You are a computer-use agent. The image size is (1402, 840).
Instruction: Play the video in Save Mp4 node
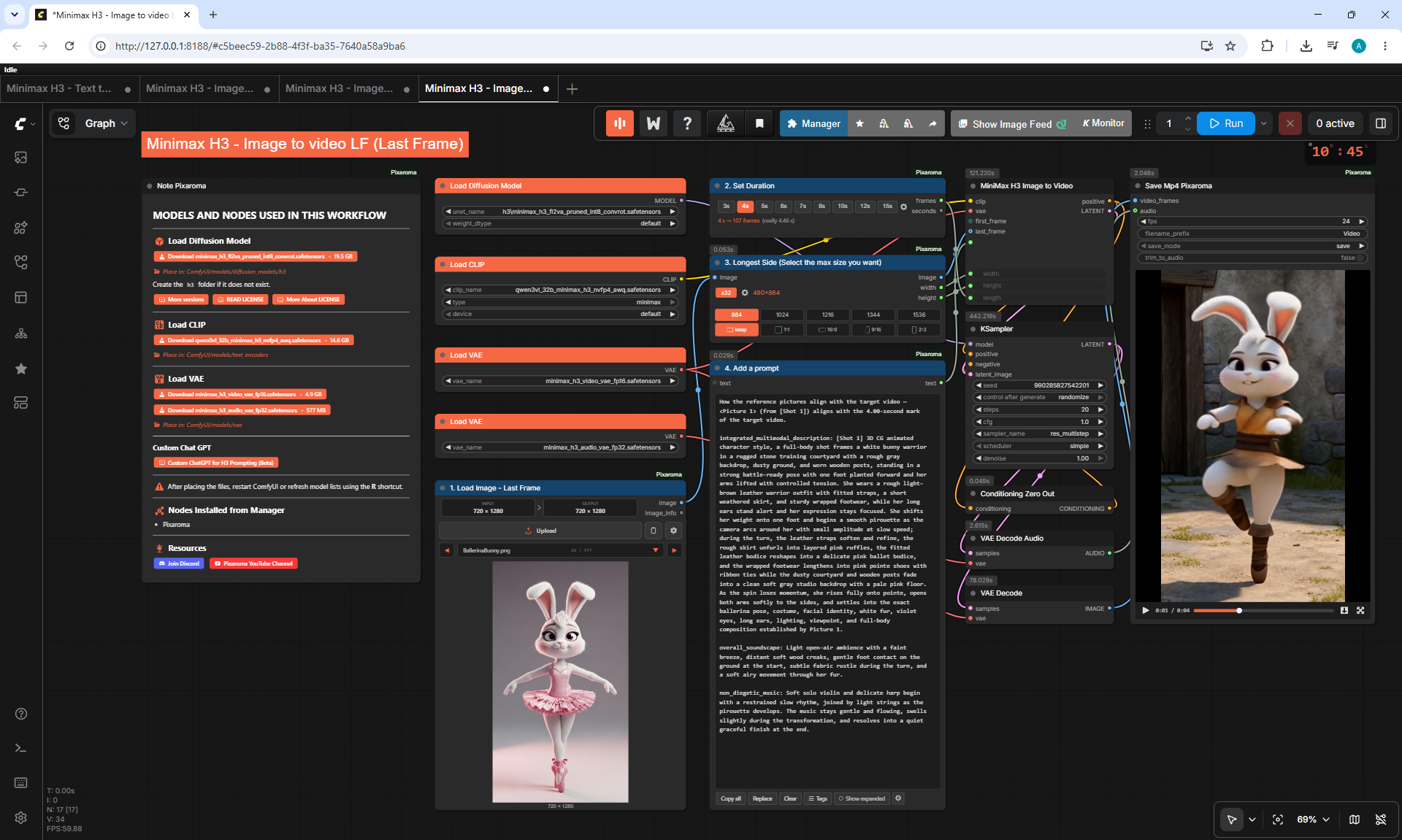click(x=1145, y=610)
